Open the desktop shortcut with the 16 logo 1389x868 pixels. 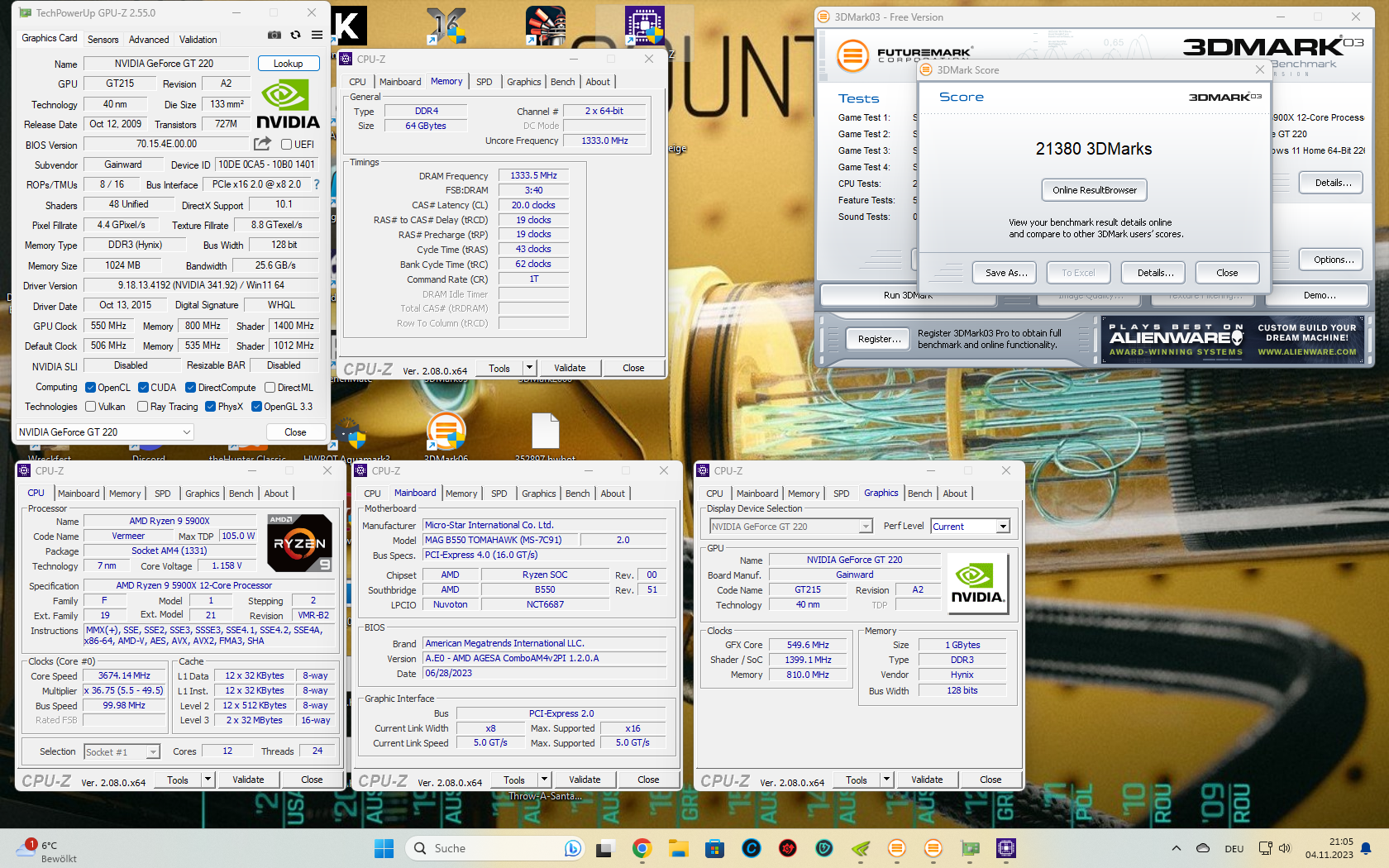pos(446,26)
